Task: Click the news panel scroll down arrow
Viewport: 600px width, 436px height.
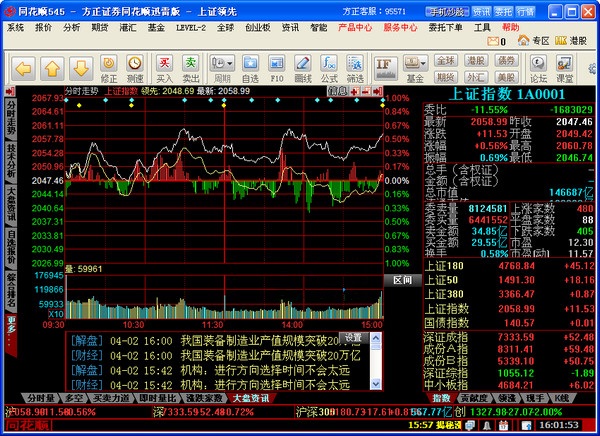Action: [x=376, y=383]
